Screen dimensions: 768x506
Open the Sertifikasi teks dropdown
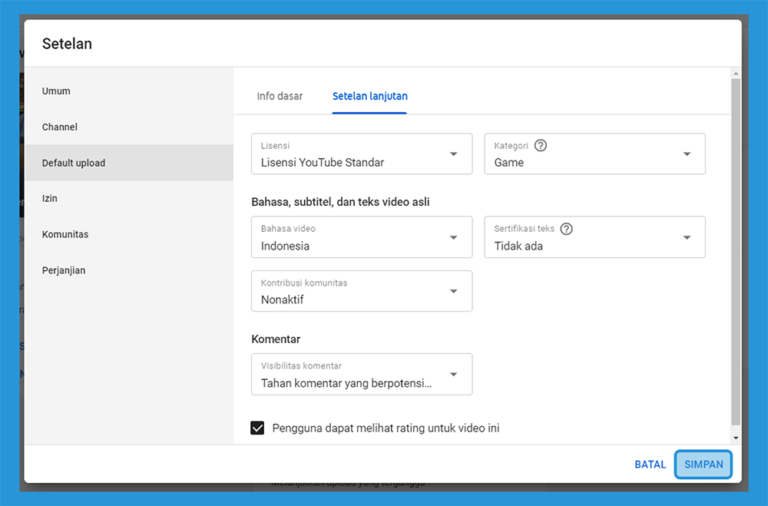(x=595, y=237)
